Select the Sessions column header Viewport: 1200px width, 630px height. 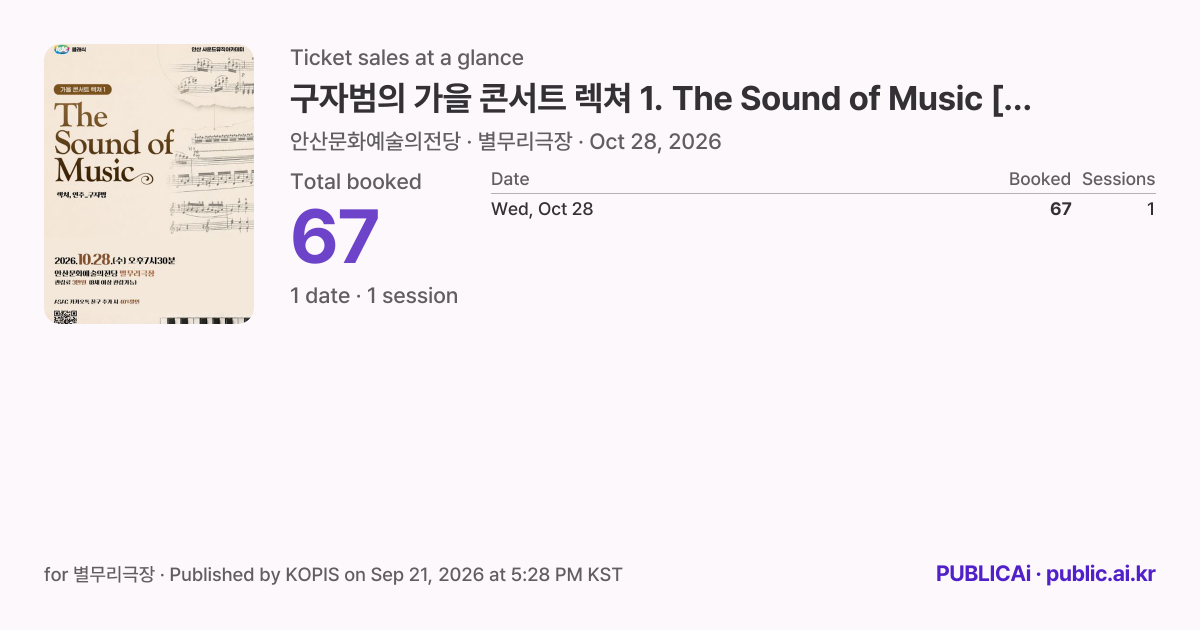[1118, 179]
